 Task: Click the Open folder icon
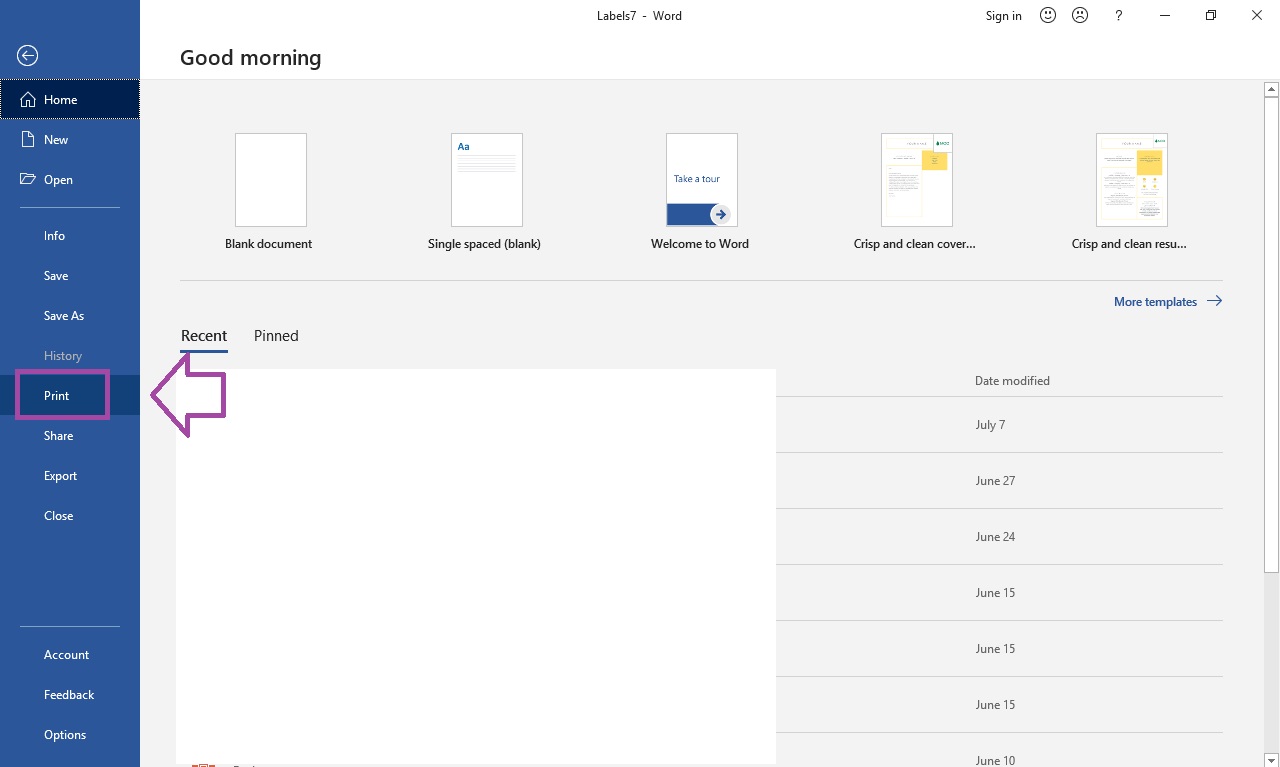(28, 180)
